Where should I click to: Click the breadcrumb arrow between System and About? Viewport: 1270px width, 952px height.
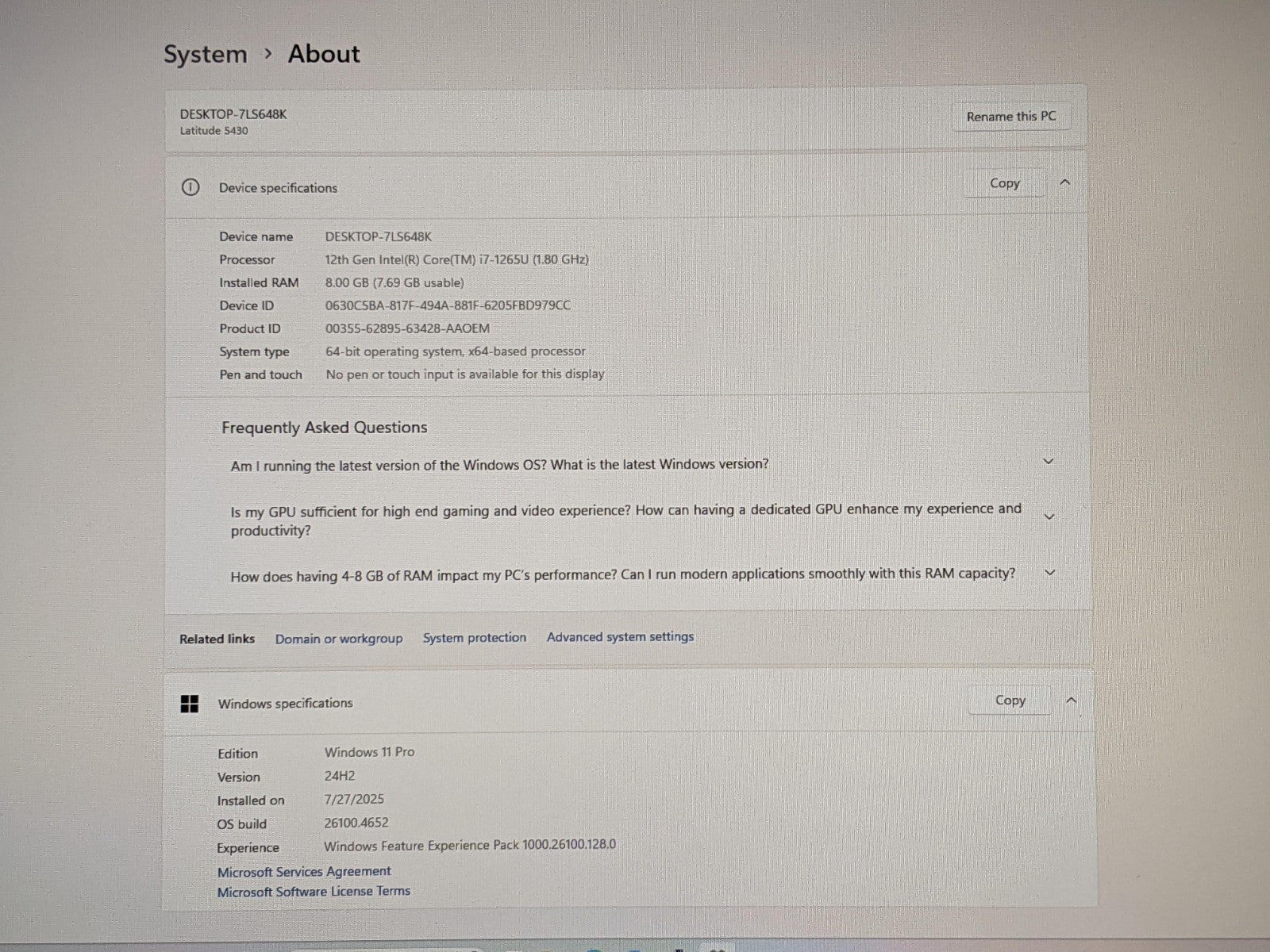(x=268, y=53)
